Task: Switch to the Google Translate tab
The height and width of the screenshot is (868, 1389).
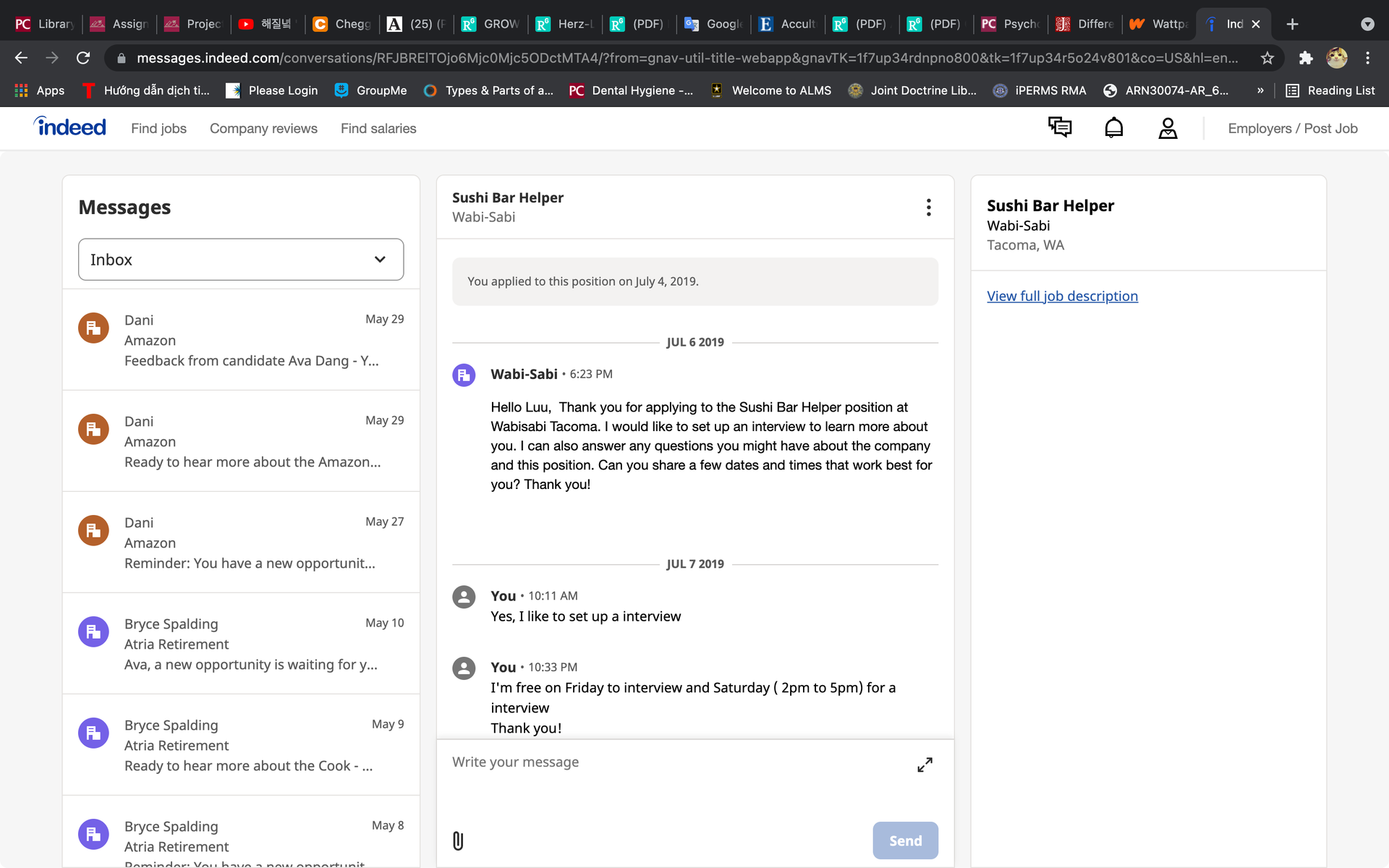Action: [713, 24]
